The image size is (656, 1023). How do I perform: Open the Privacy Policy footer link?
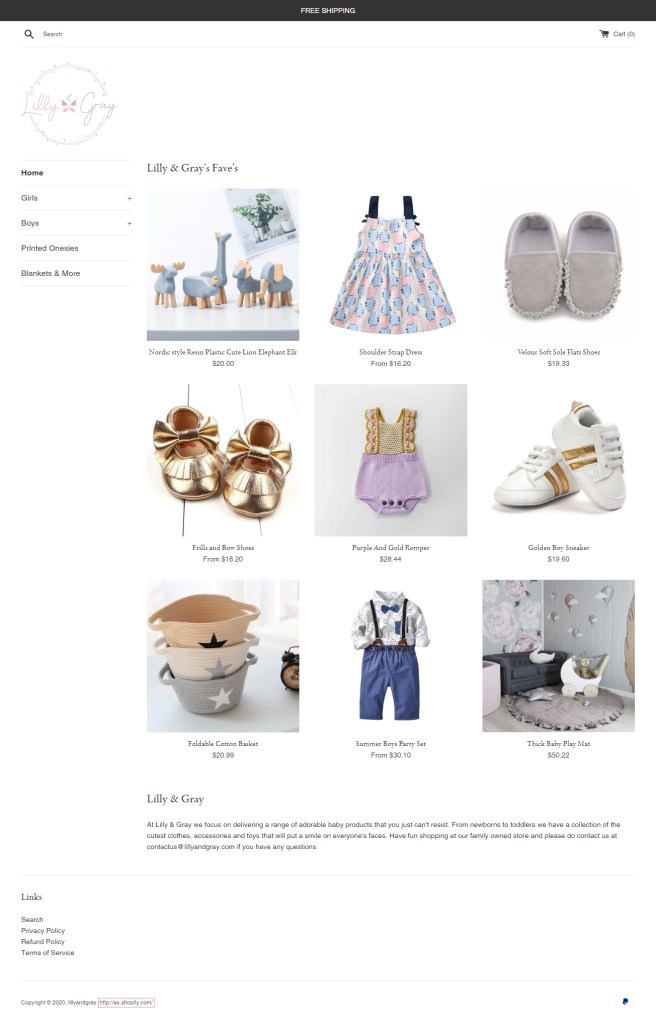point(43,930)
